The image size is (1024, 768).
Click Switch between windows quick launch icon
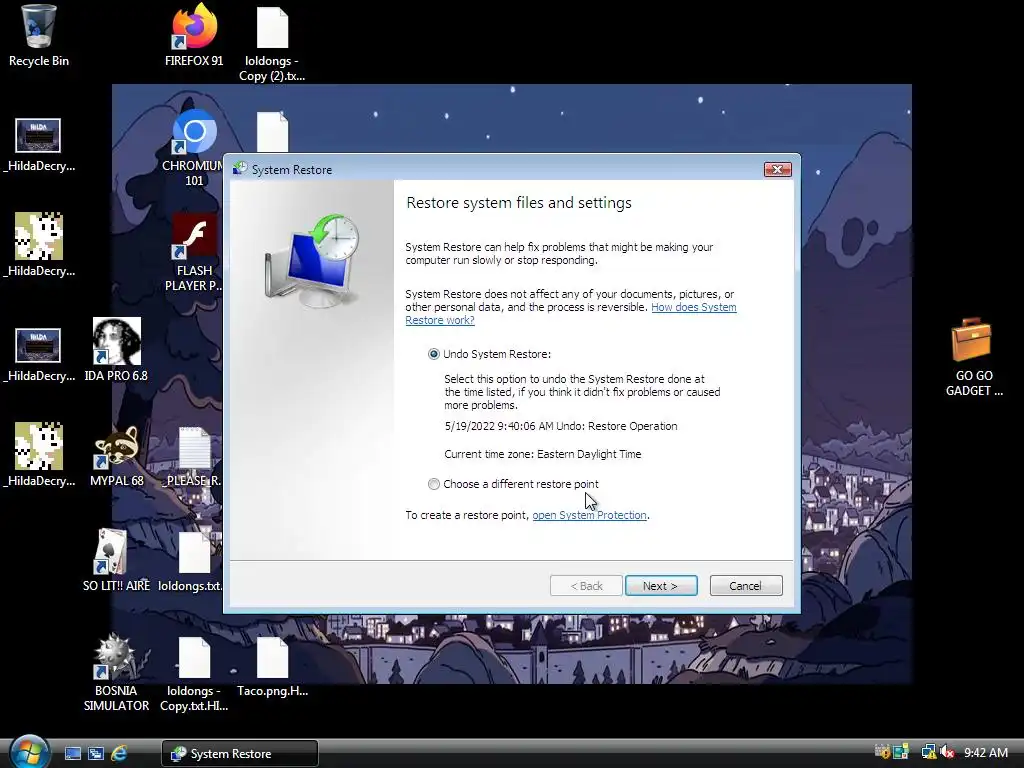tap(96, 754)
